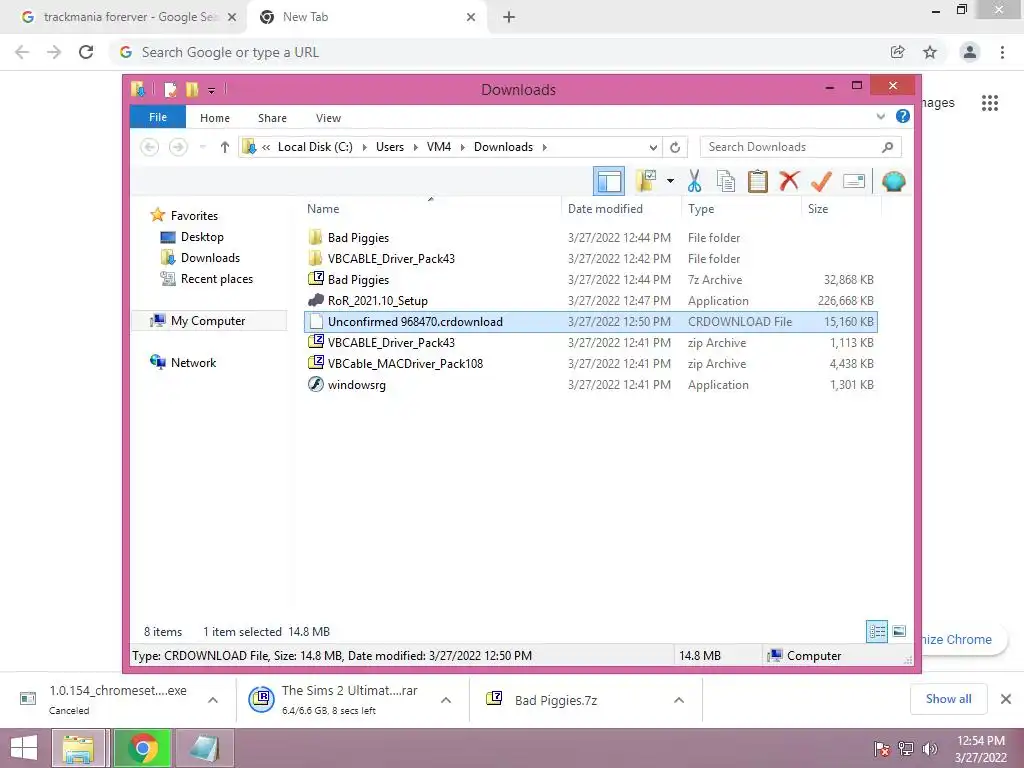
Task: Open the Home ribbon tab
Action: click(215, 118)
